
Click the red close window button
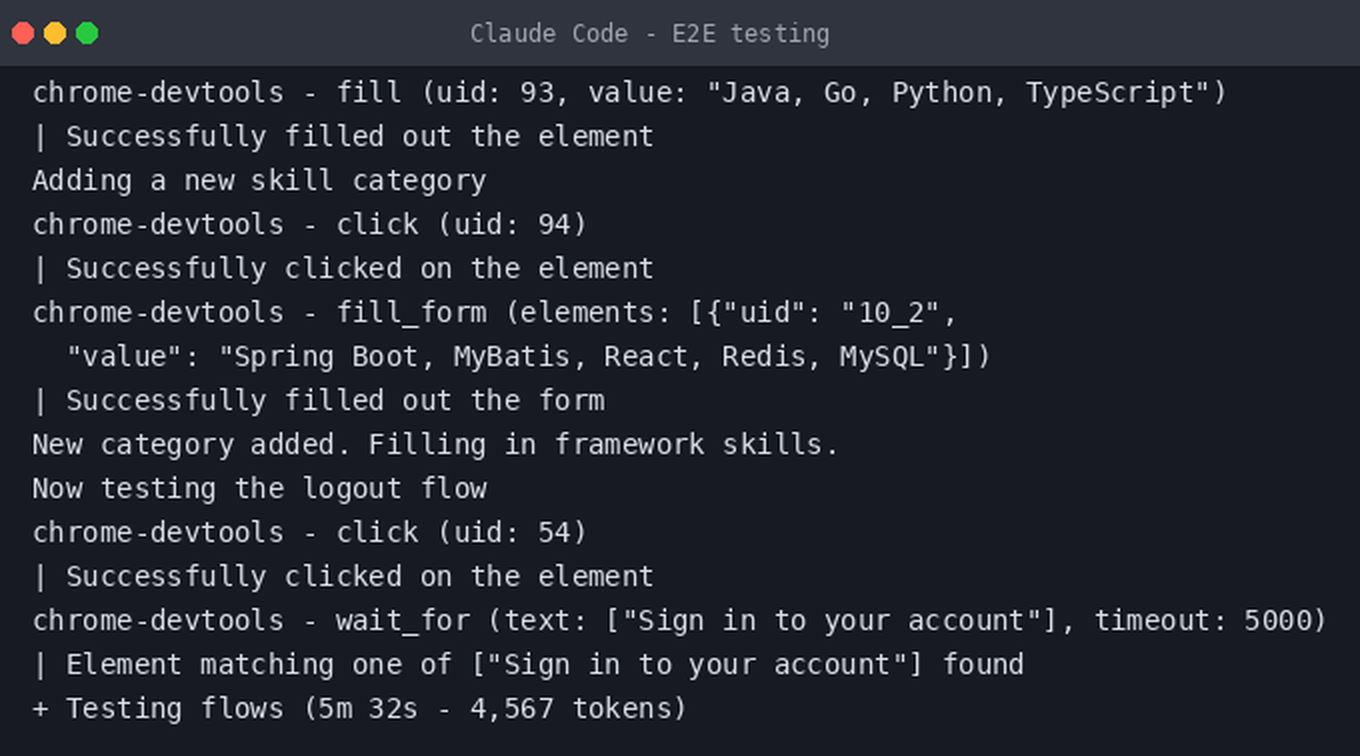pos(23,33)
